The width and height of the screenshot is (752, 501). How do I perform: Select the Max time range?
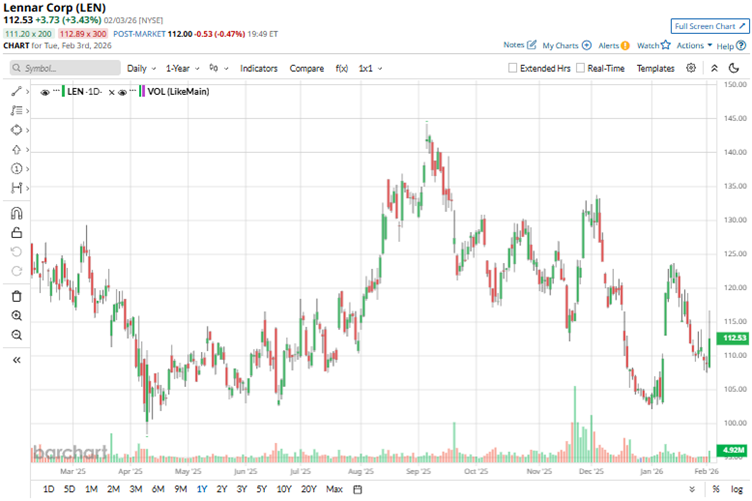[x=334, y=489]
